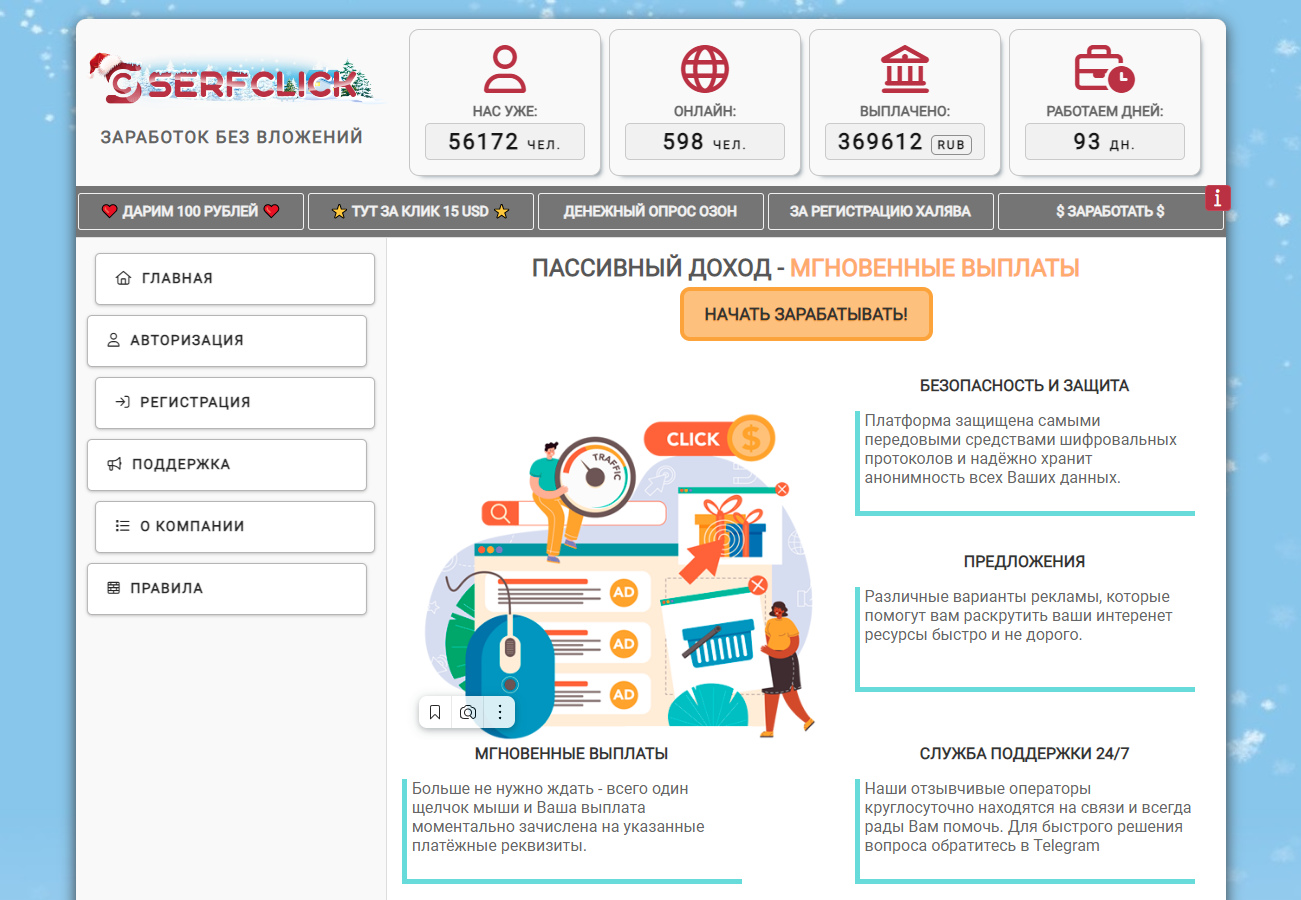Click the globe icon above ОНЛАЙН
1301x900 pixels.
tap(705, 70)
